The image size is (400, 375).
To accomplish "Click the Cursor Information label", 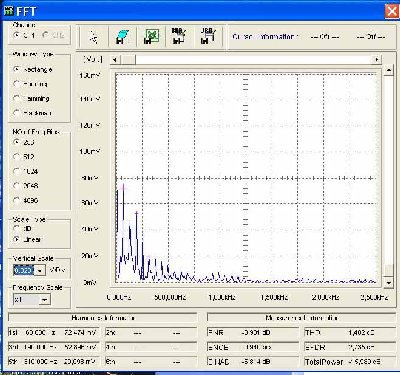I will (x=265, y=37).
